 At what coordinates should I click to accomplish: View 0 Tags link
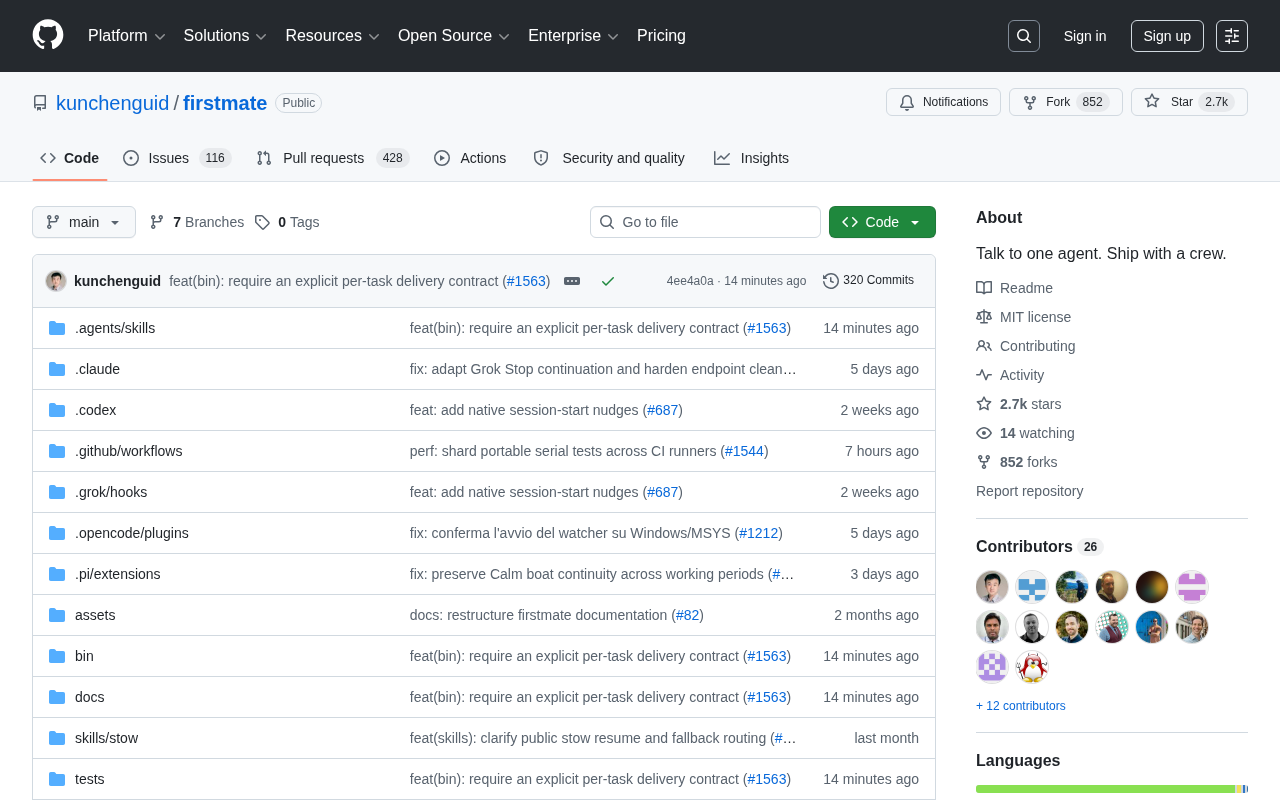(287, 222)
